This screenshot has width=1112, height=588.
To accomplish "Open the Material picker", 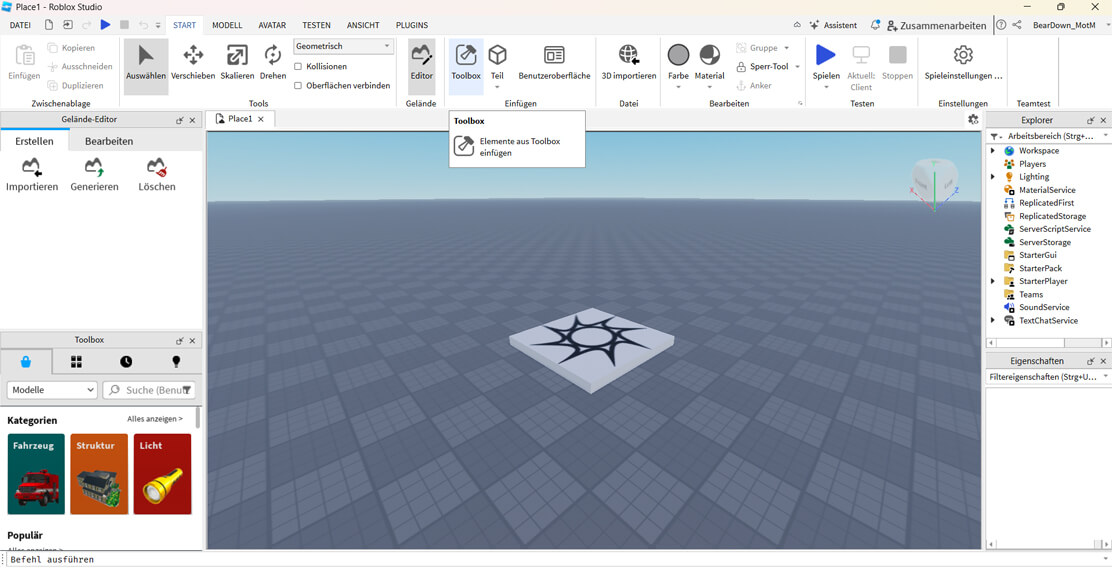I will pyautogui.click(x=709, y=65).
